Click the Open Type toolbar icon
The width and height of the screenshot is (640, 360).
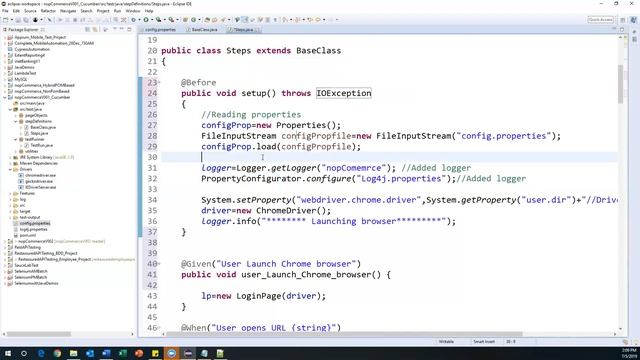207,20
